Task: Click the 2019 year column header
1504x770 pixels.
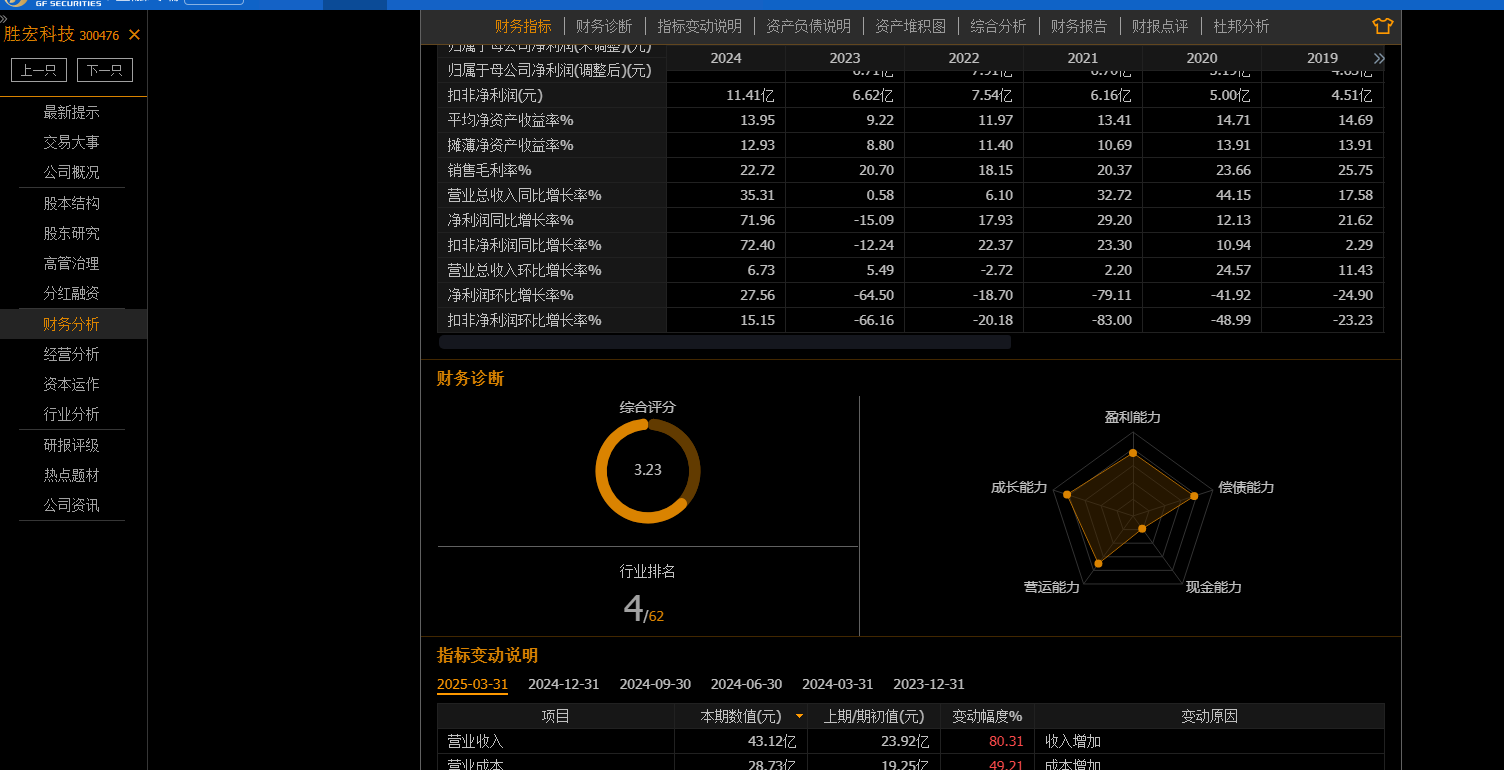Action: pos(1322,58)
